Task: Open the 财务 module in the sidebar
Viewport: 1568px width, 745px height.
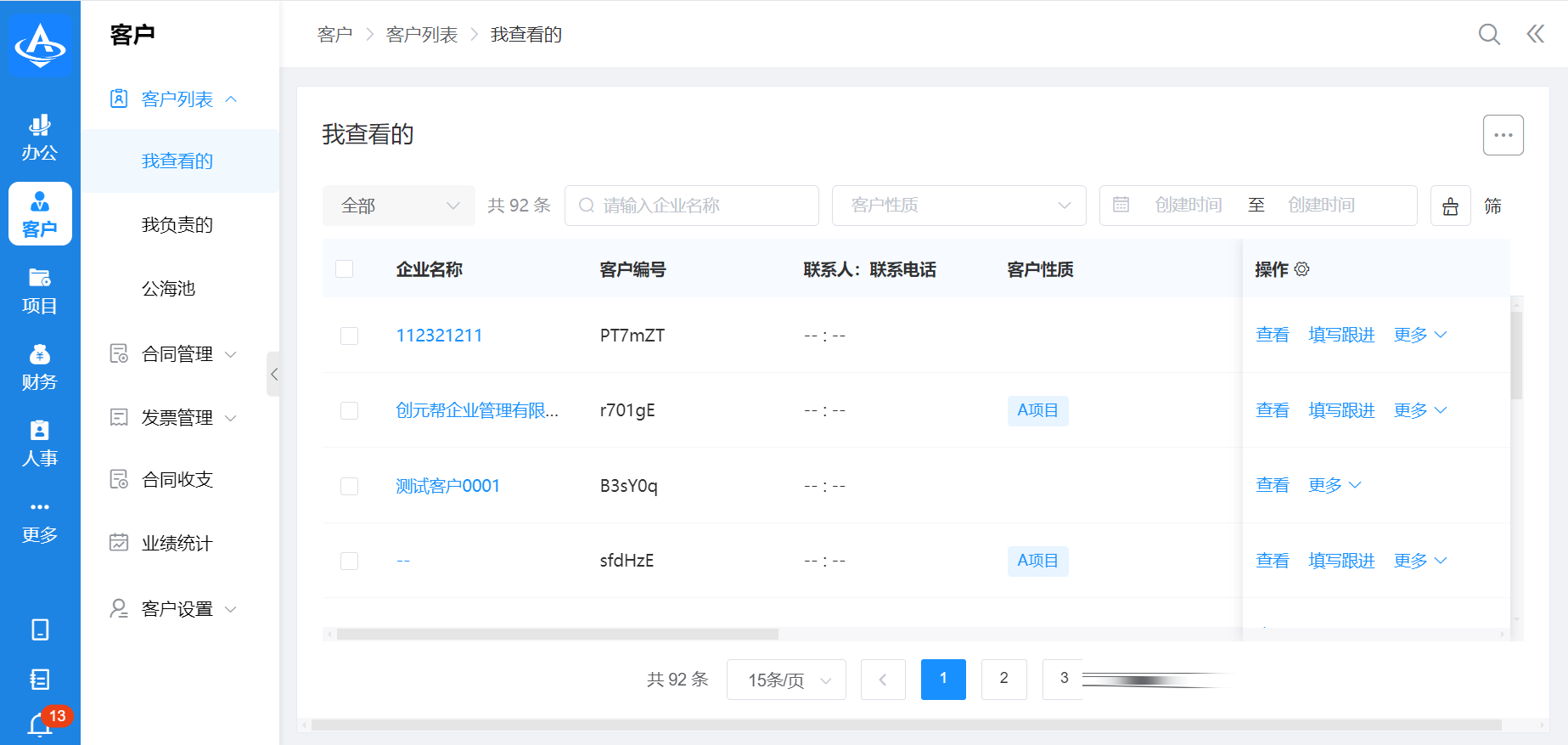Action: [x=40, y=367]
